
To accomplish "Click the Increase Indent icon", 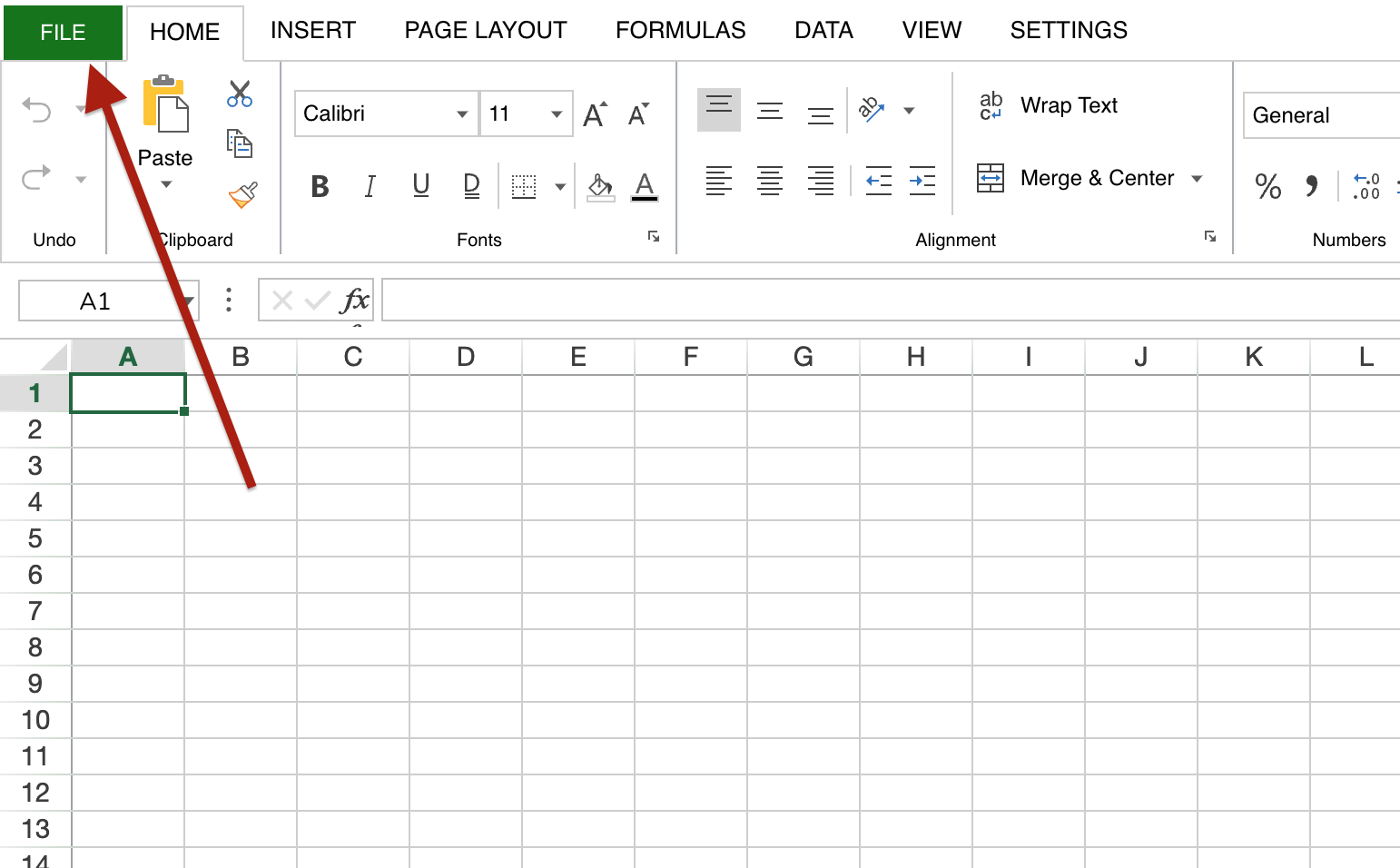I will pyautogui.click(x=922, y=181).
